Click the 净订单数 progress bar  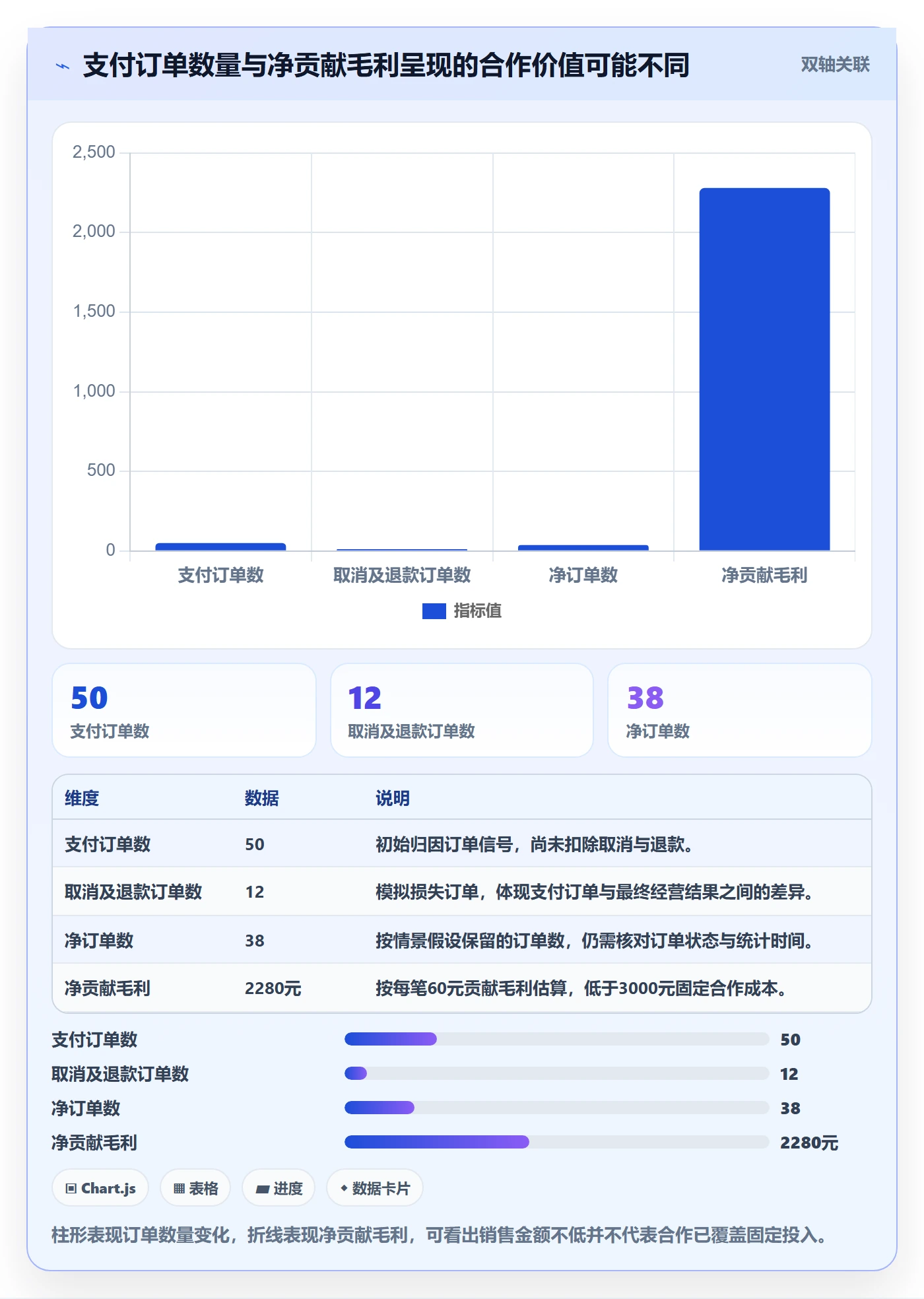coord(556,1108)
